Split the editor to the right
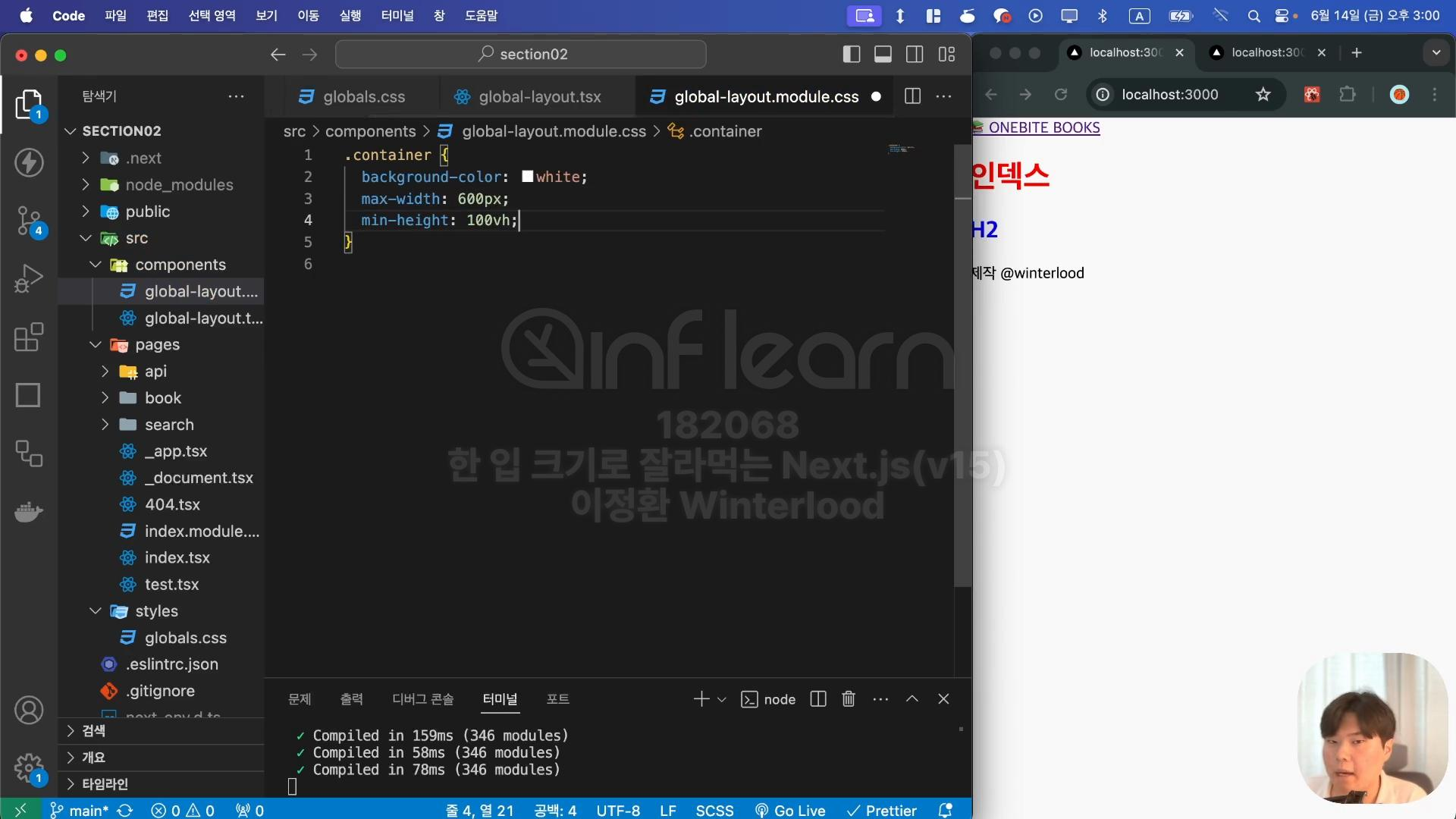Image resolution: width=1456 pixels, height=819 pixels. [x=912, y=96]
